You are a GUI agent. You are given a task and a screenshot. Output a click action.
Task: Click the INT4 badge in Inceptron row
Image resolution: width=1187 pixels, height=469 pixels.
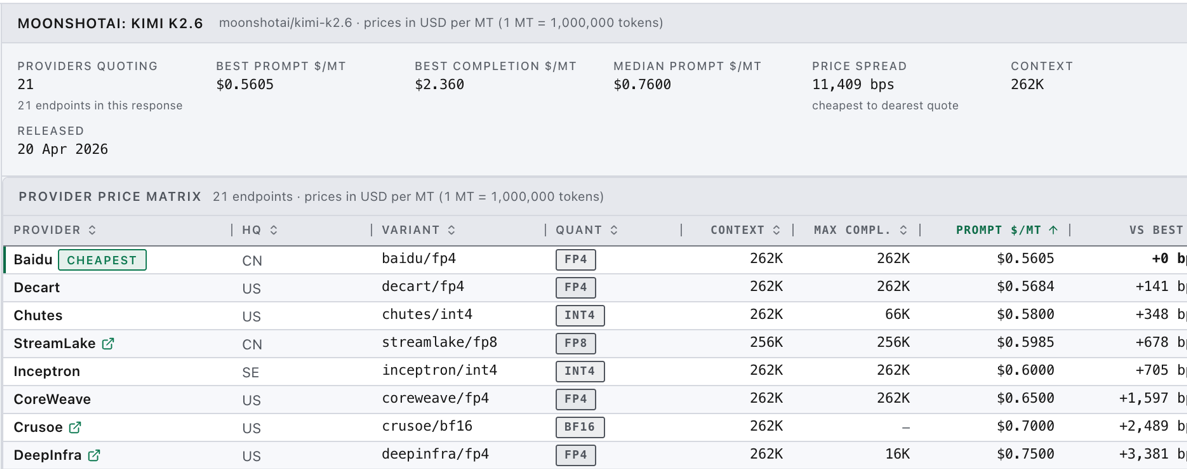tap(580, 371)
